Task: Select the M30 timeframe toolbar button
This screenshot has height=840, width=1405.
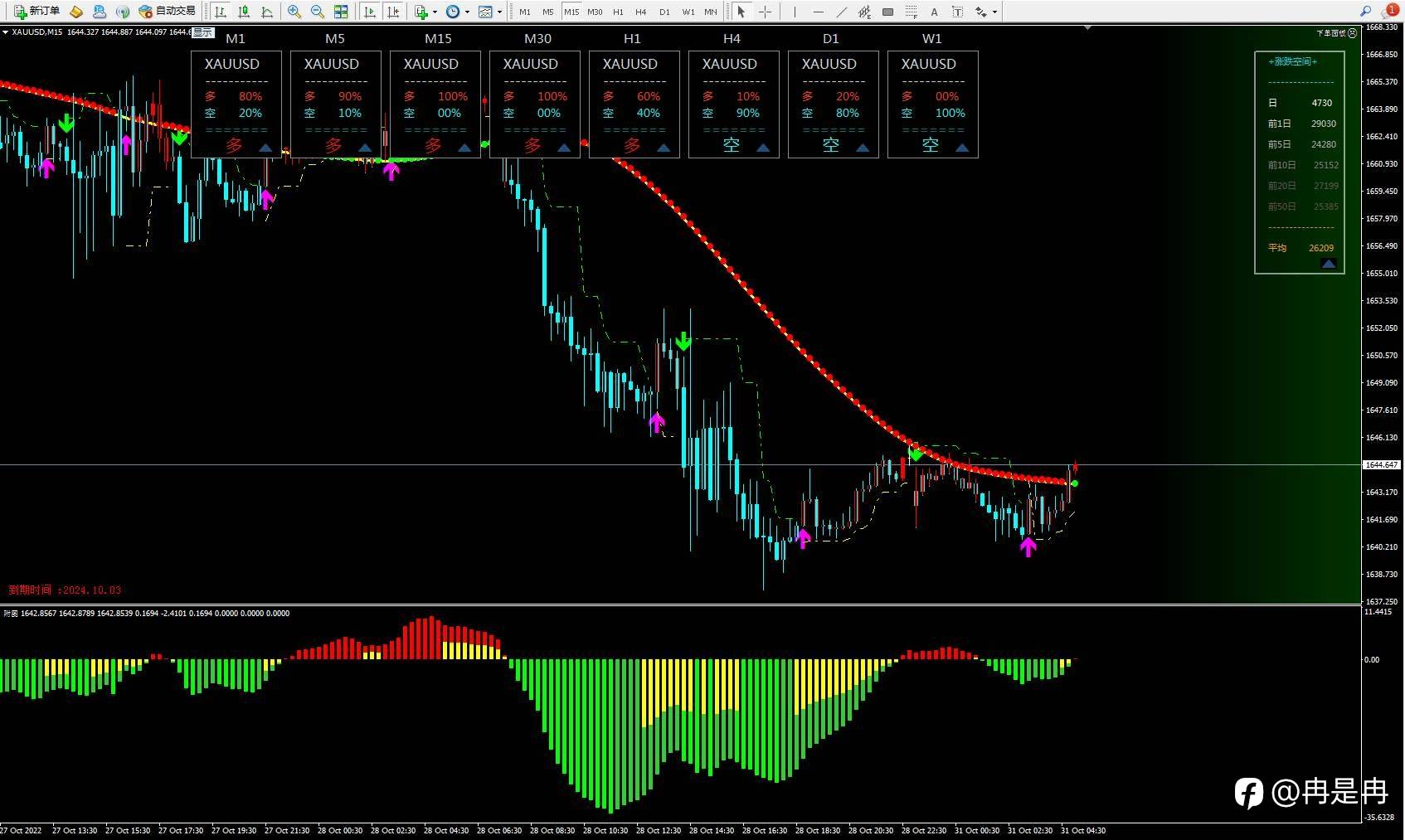Action: click(595, 12)
